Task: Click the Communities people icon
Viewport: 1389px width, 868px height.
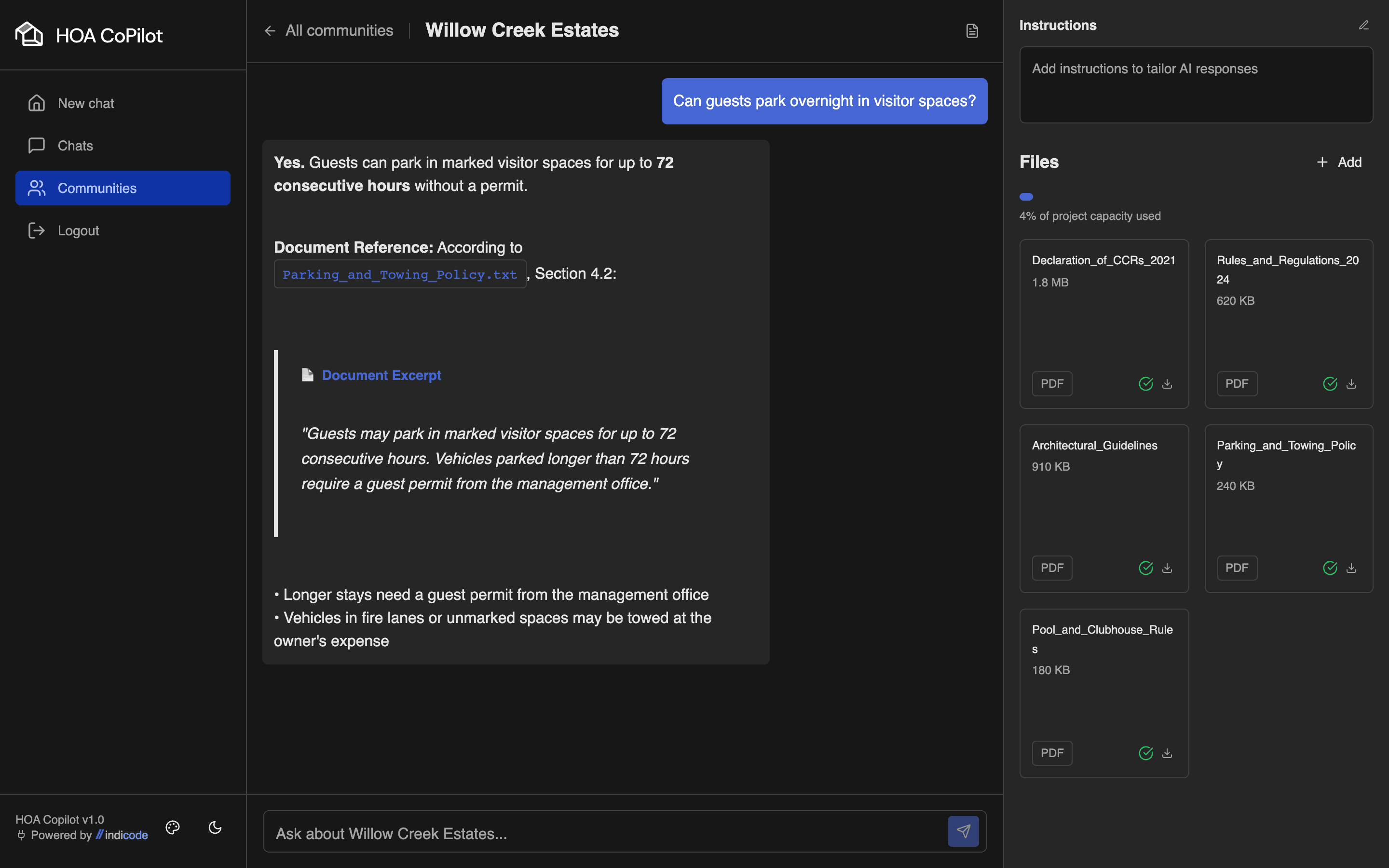Action: (x=36, y=188)
